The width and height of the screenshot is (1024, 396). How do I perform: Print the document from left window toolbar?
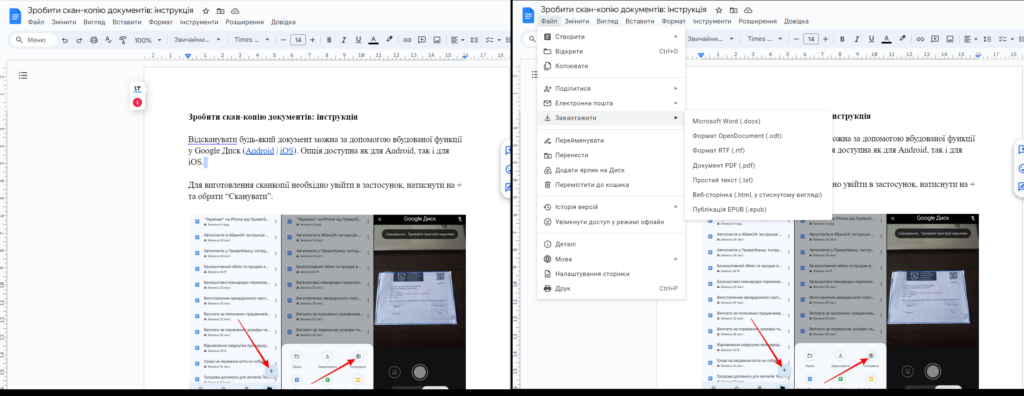(93, 40)
